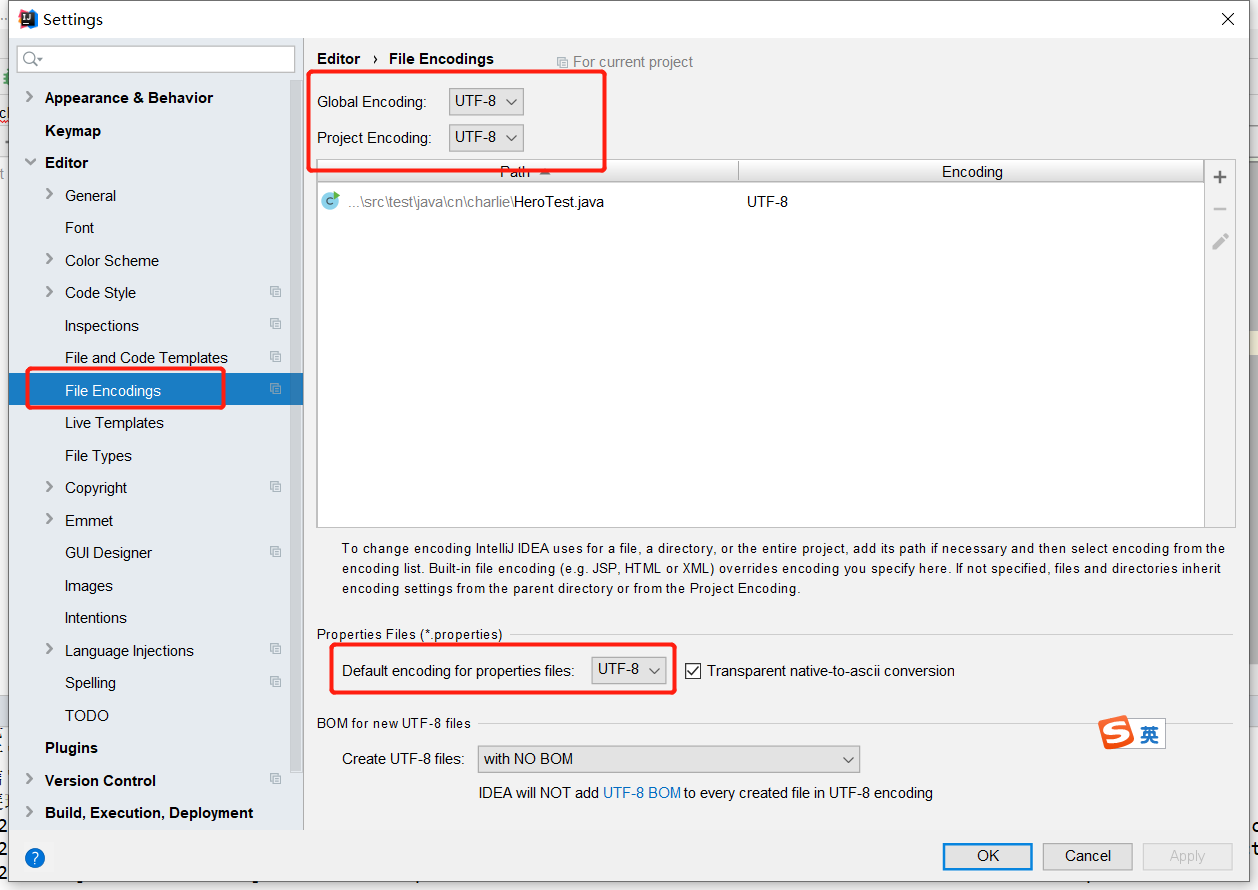Click the remove path minus icon

coord(1219,209)
